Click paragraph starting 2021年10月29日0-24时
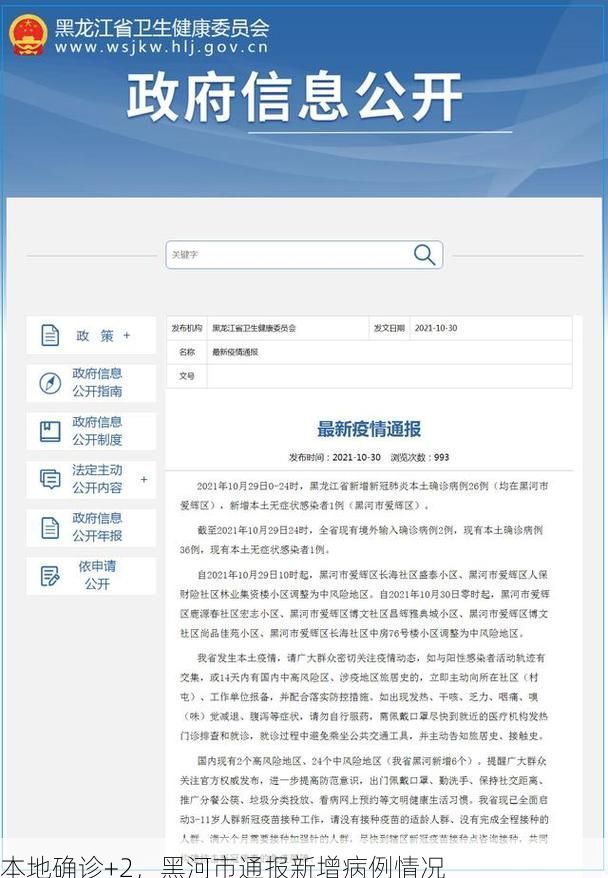 (x=364, y=496)
